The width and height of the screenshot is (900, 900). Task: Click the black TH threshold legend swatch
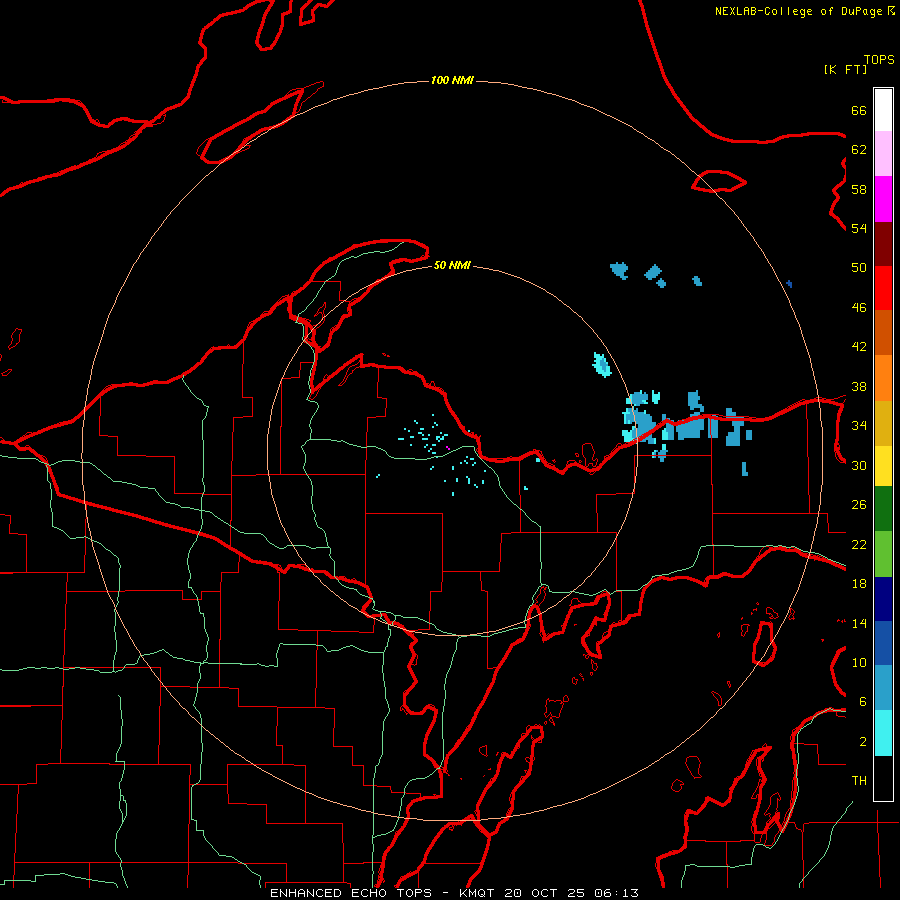883,778
